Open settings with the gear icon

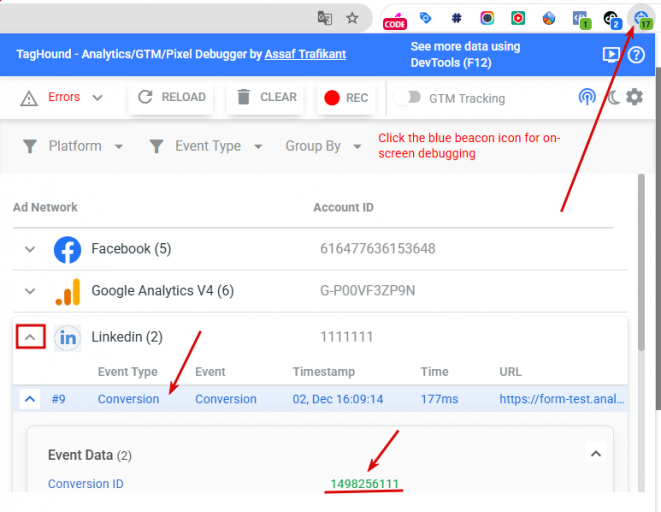pos(634,97)
